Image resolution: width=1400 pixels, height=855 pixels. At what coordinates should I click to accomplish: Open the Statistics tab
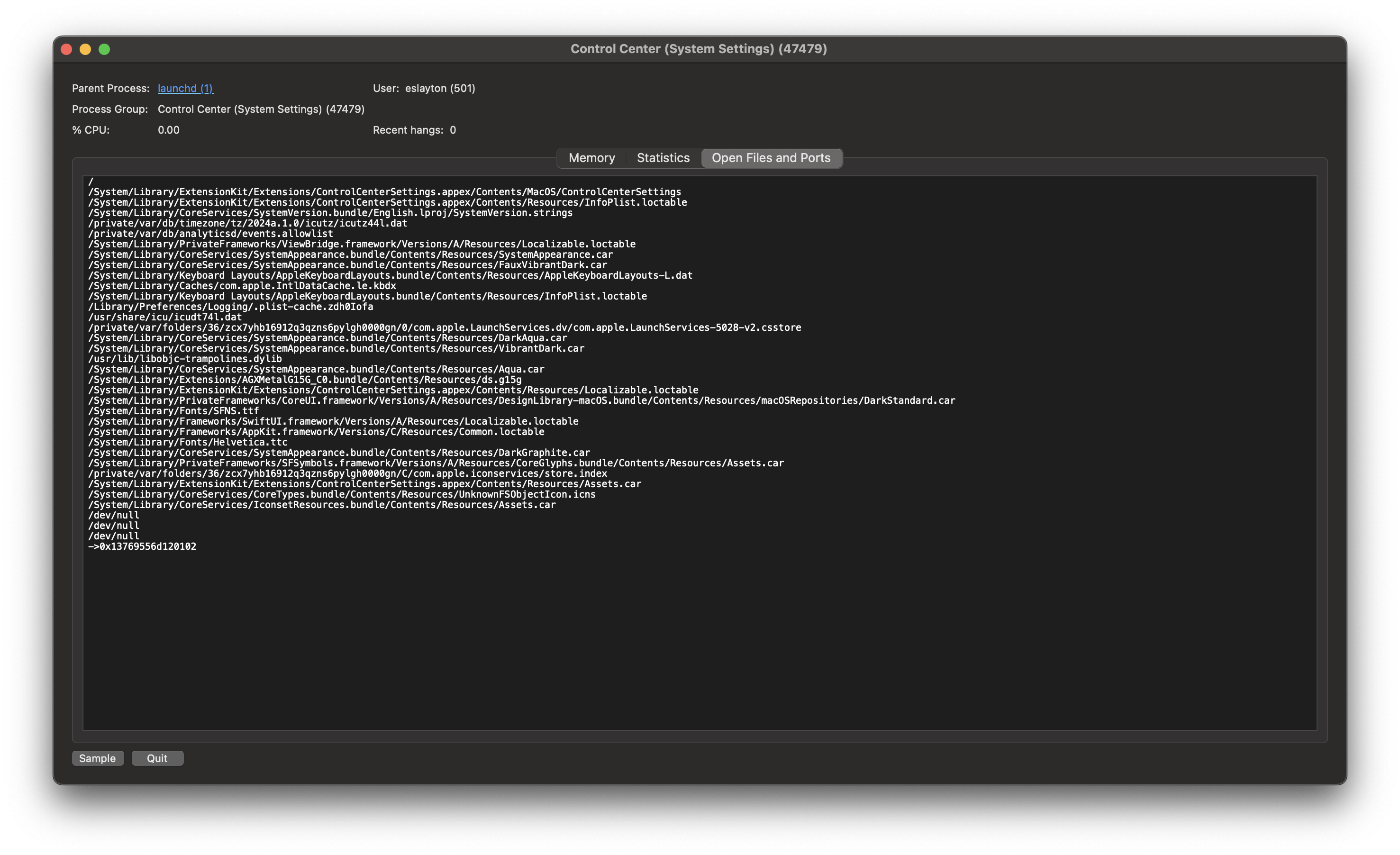[x=663, y=158]
